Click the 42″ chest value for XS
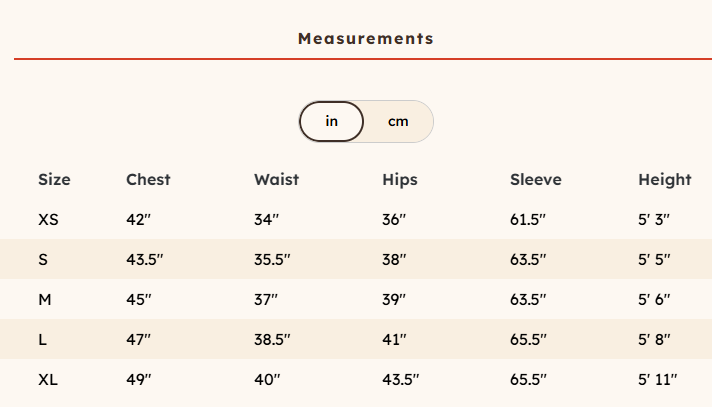This screenshot has width=712, height=407. click(138, 220)
